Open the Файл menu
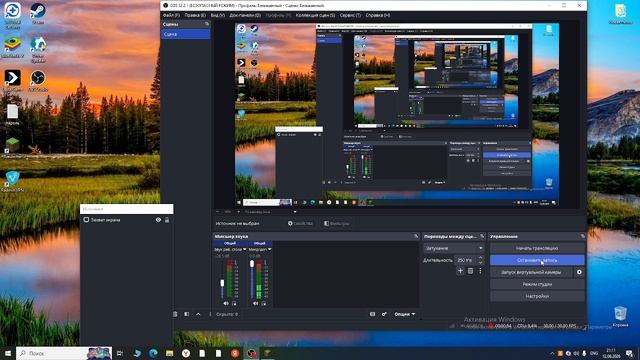 point(171,15)
